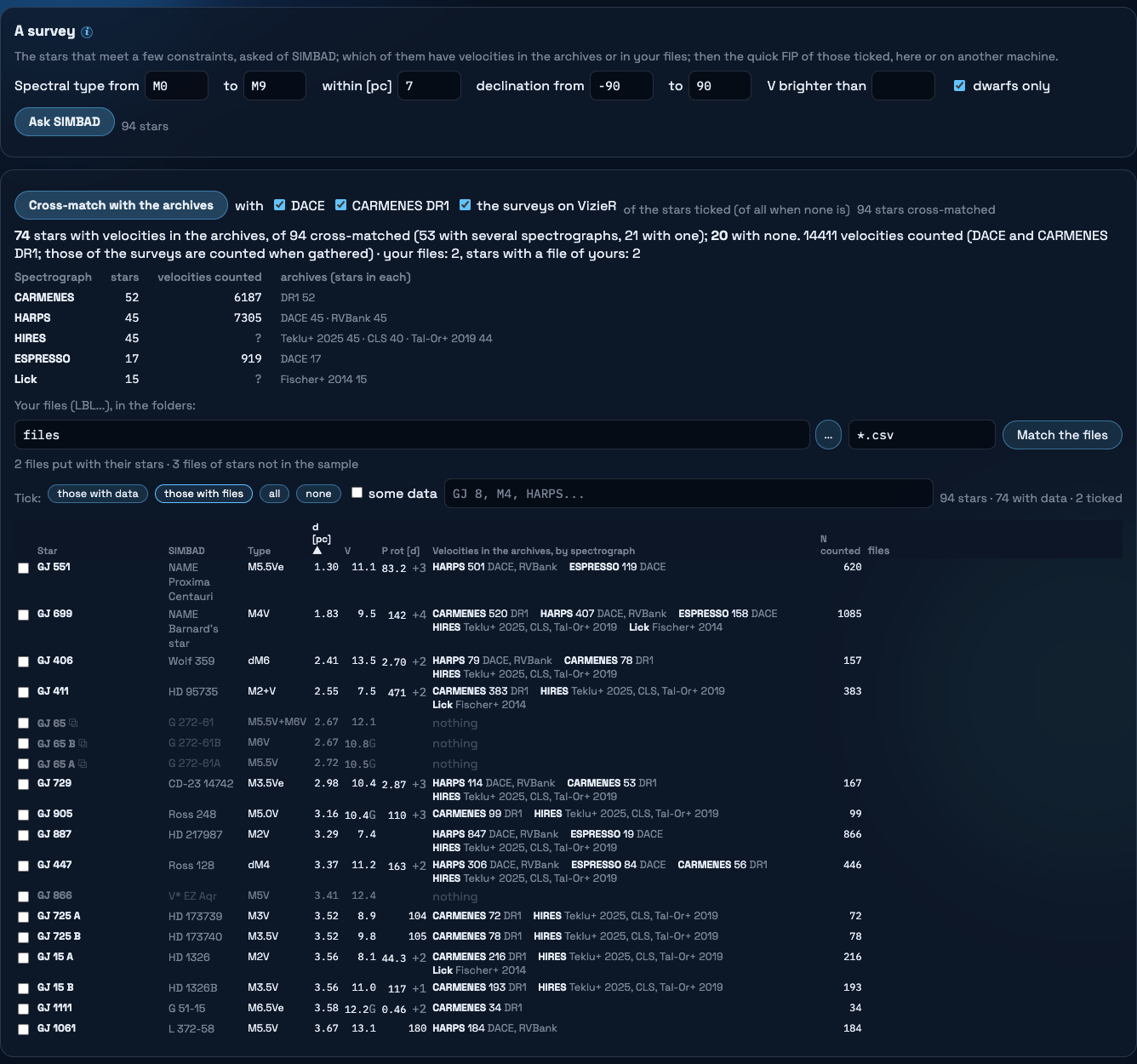1137x1064 pixels.
Task: Tick the checkbox for GJ 729
Action: (24, 784)
